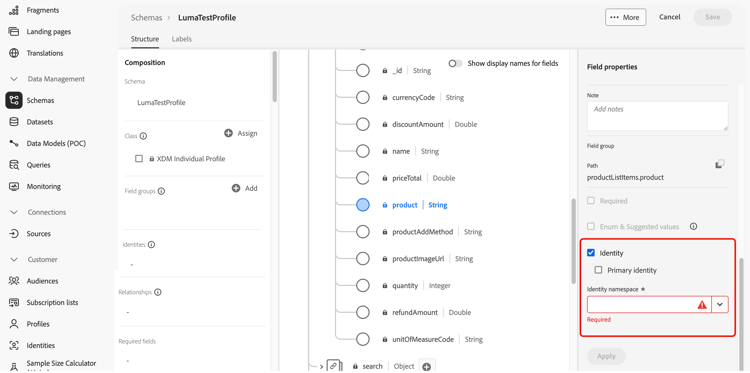Click the Add notes text field
Viewport: 750px width, 373px height.
(658, 116)
